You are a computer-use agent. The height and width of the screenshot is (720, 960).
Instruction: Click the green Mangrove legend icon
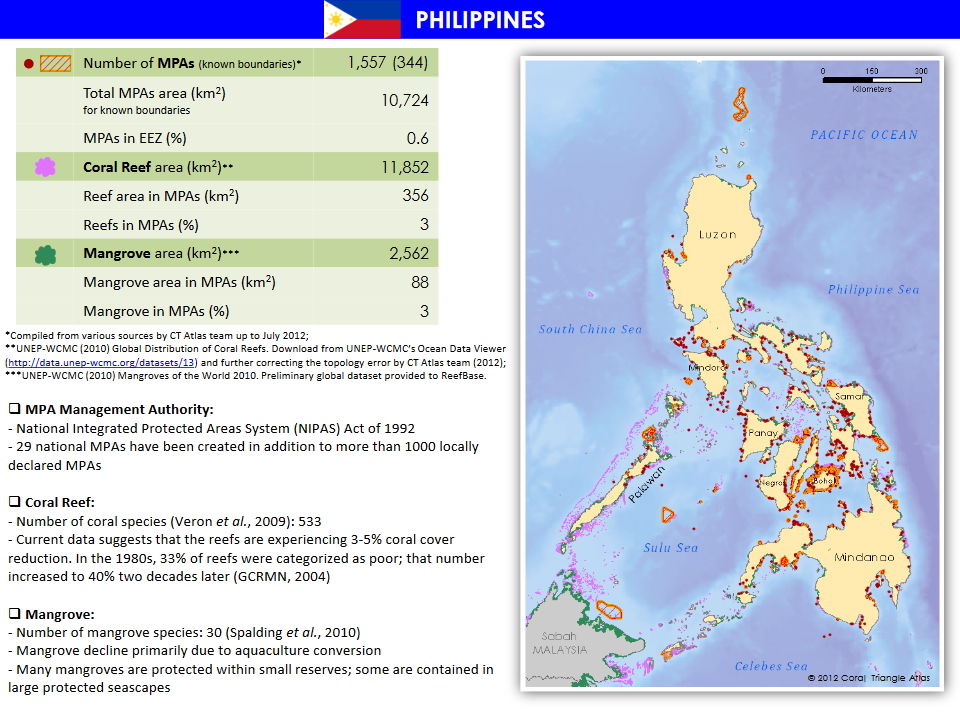[x=45, y=255]
